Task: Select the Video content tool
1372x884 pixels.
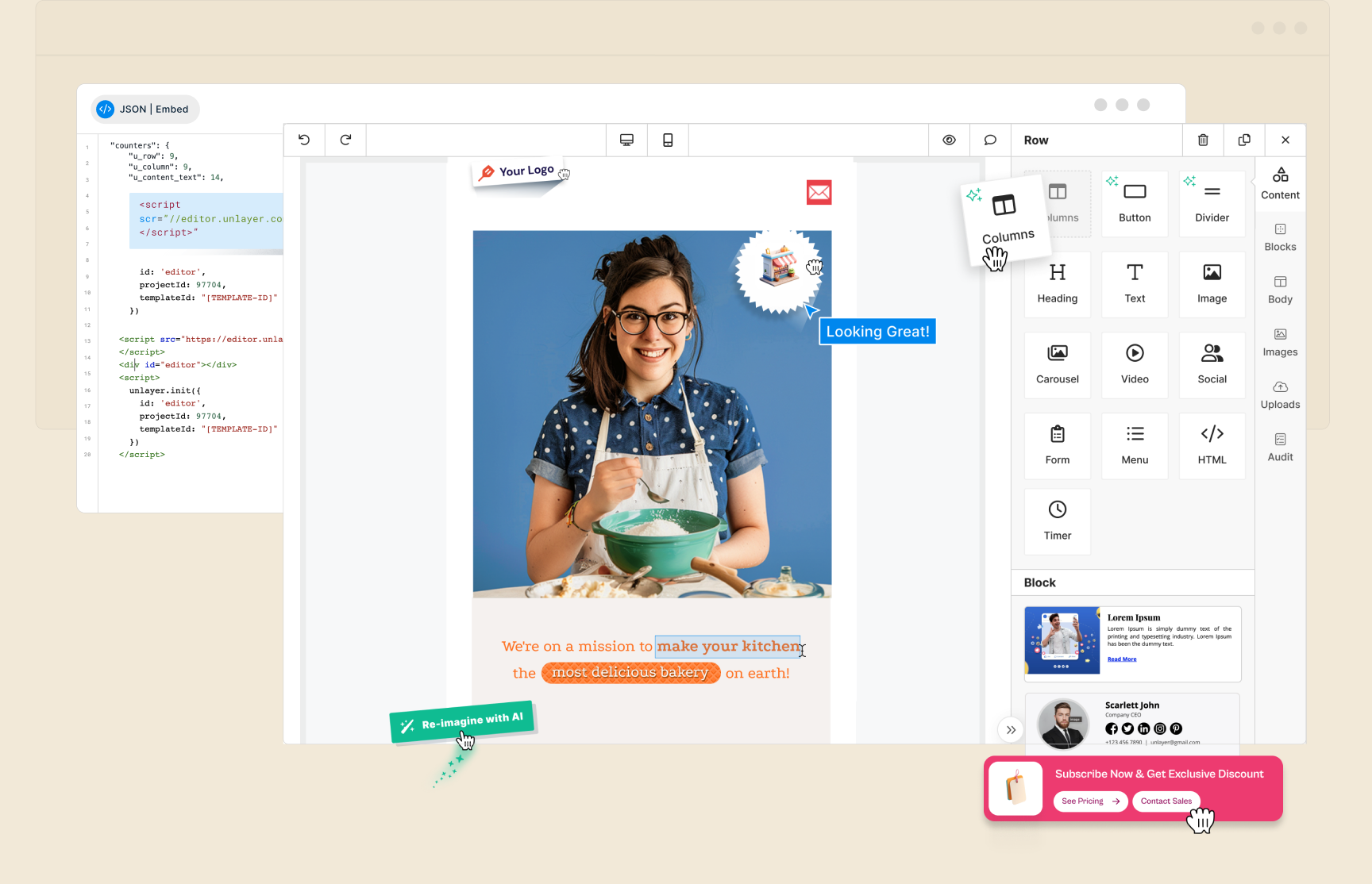Action: point(1135,365)
